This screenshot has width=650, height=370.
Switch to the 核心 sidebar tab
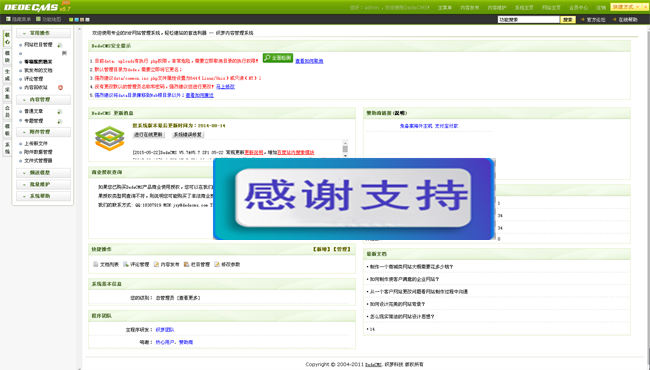[x=7, y=38]
